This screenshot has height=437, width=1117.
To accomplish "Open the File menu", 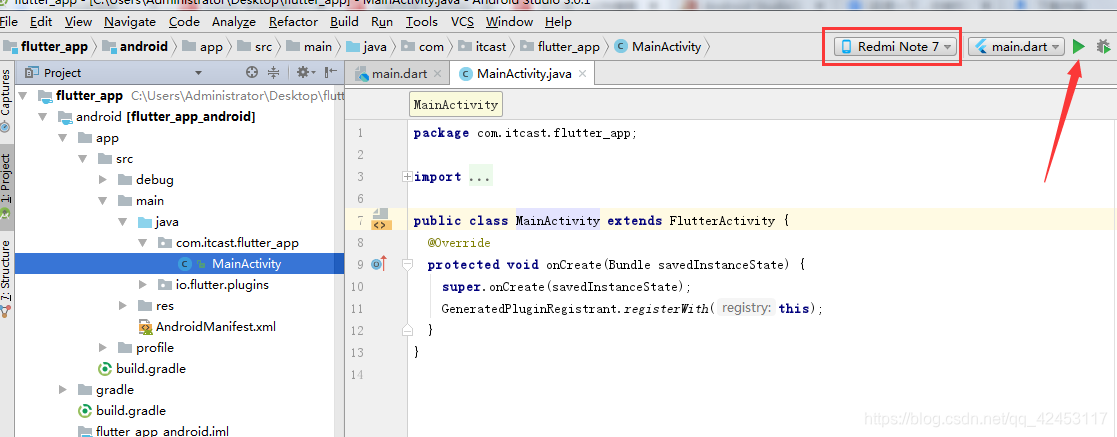I will tap(9, 22).
